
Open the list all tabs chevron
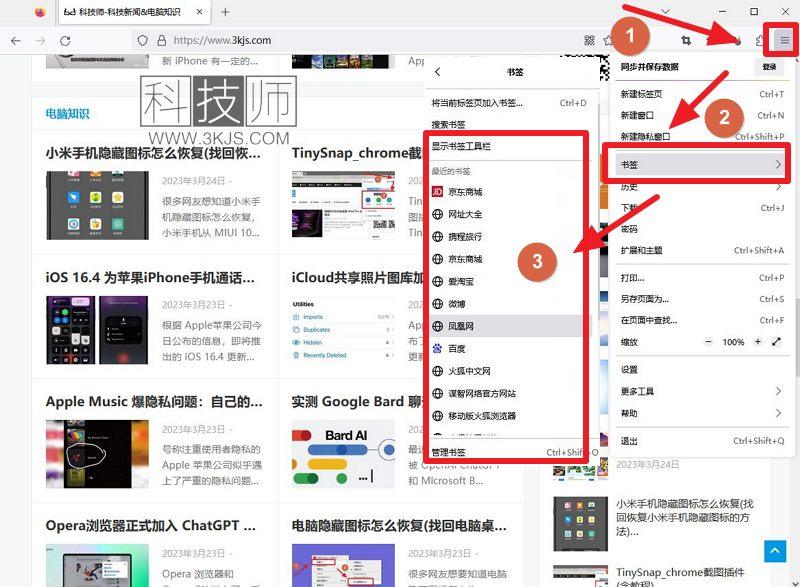coord(665,11)
